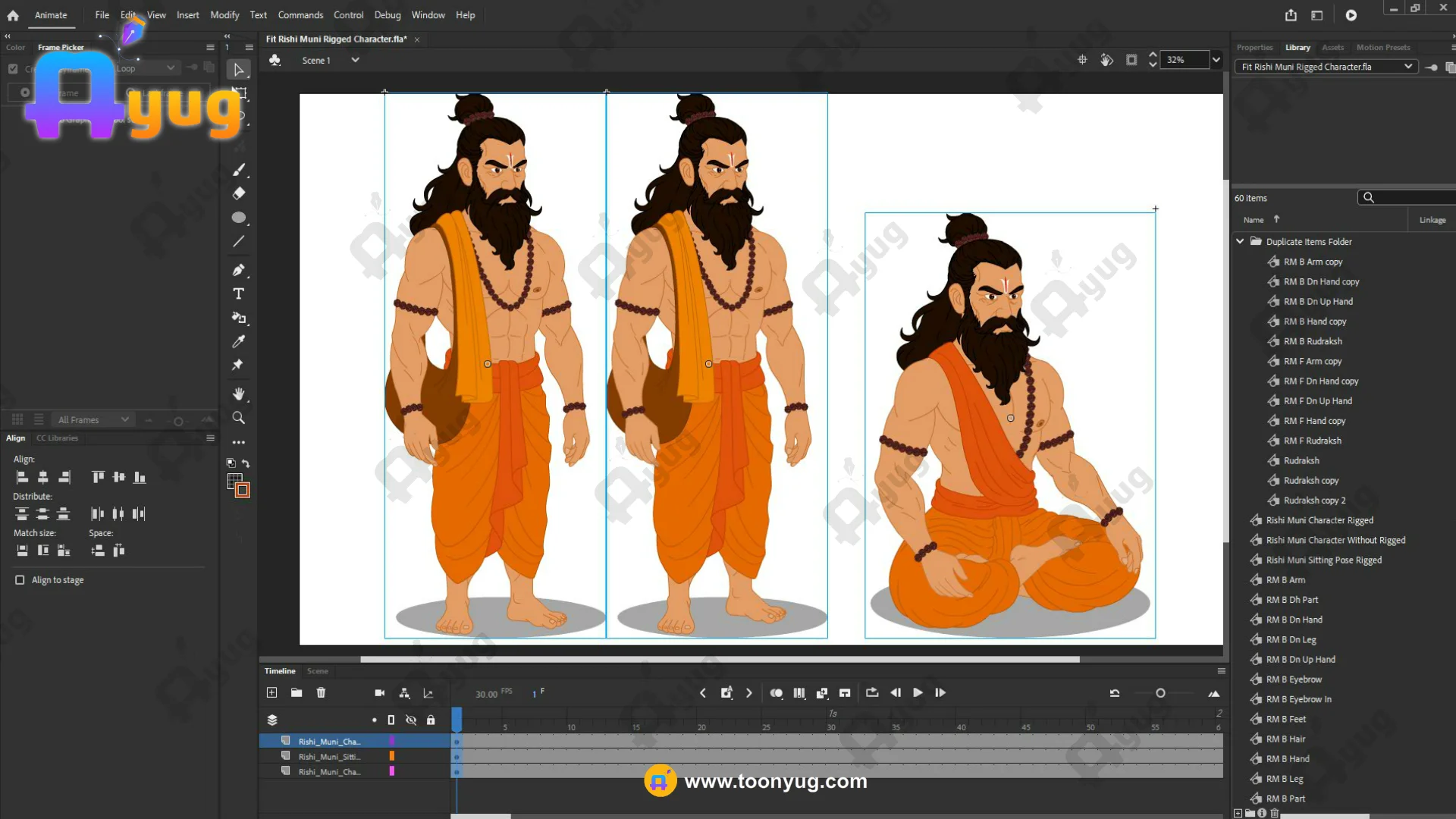This screenshot has width=1456, height=819.
Task: Click the layer color swatch of Rishi_Muni_Sitti layer
Action: coord(392,756)
